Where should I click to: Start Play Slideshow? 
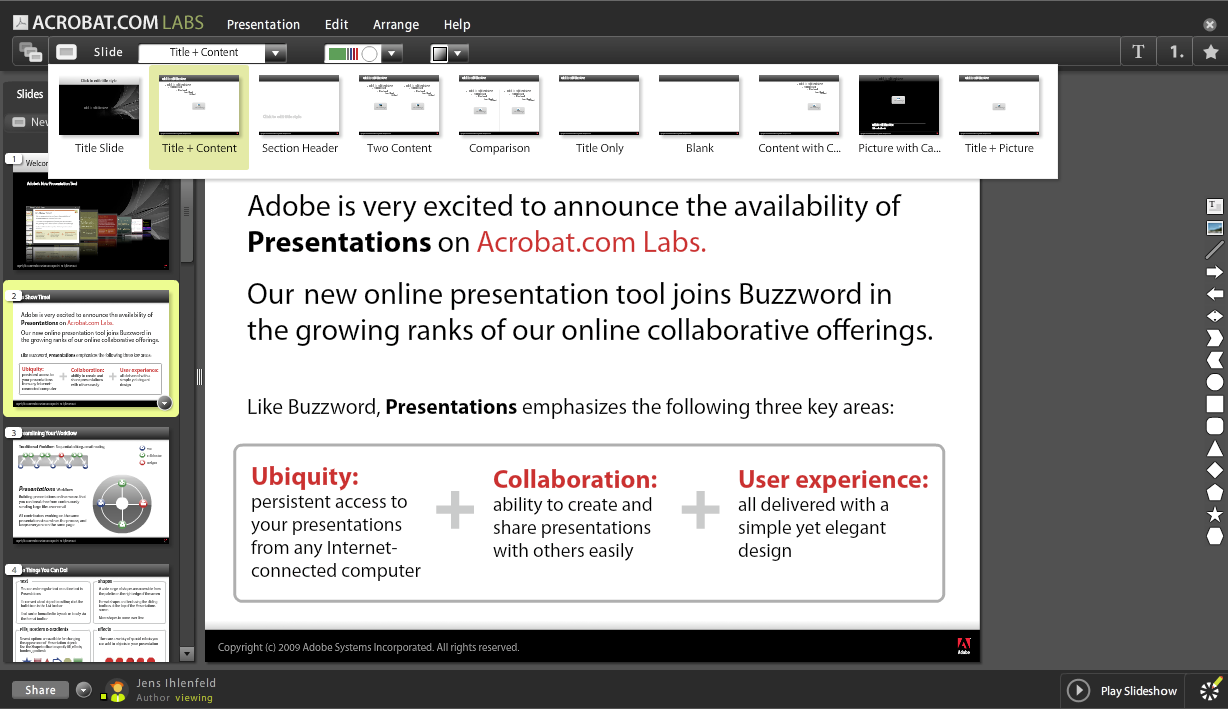(1122, 690)
